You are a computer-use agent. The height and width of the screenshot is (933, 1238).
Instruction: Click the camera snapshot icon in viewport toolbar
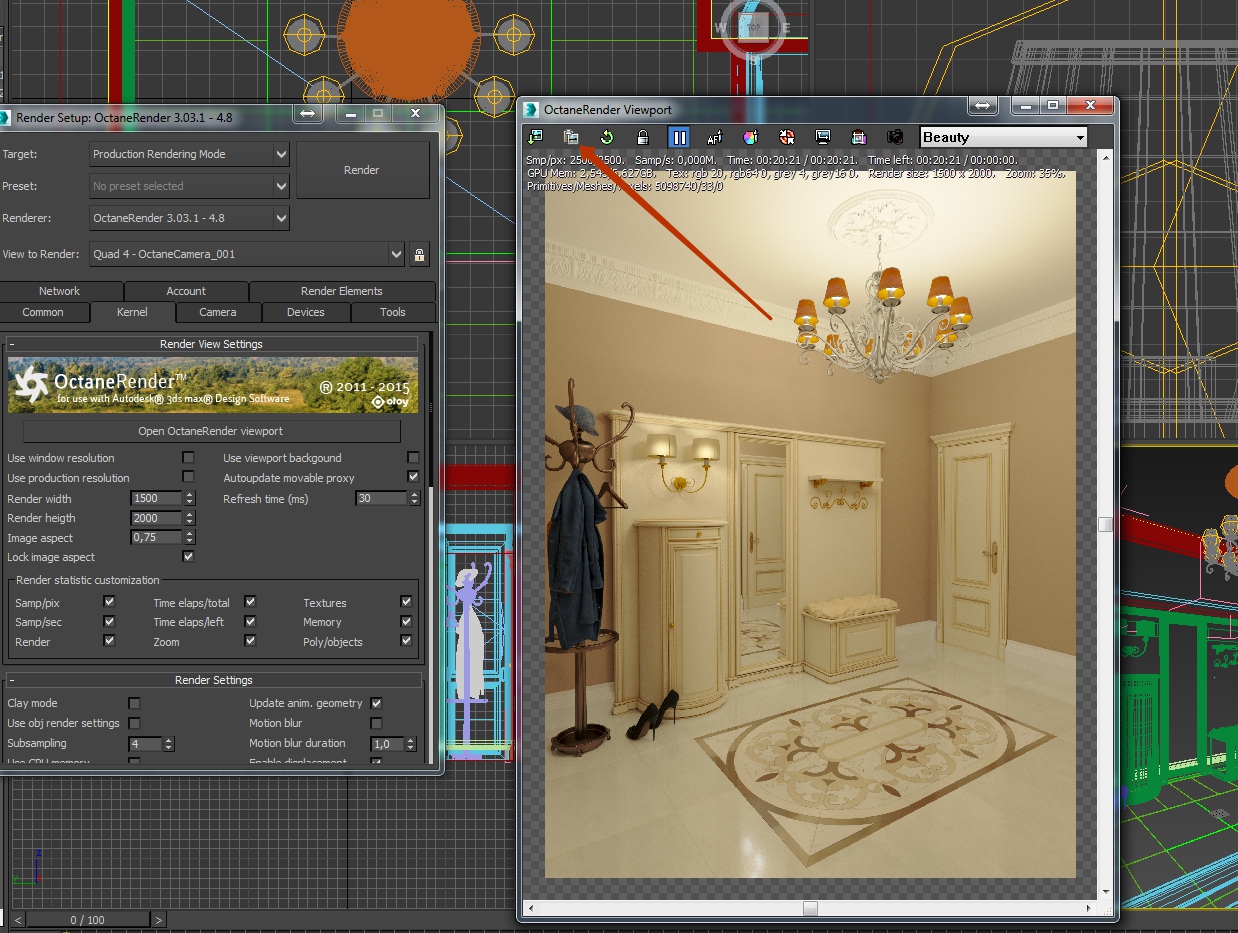point(895,137)
